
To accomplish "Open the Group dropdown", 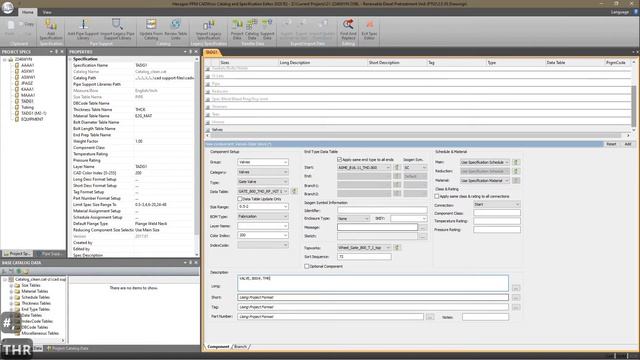I will click(263, 162).
